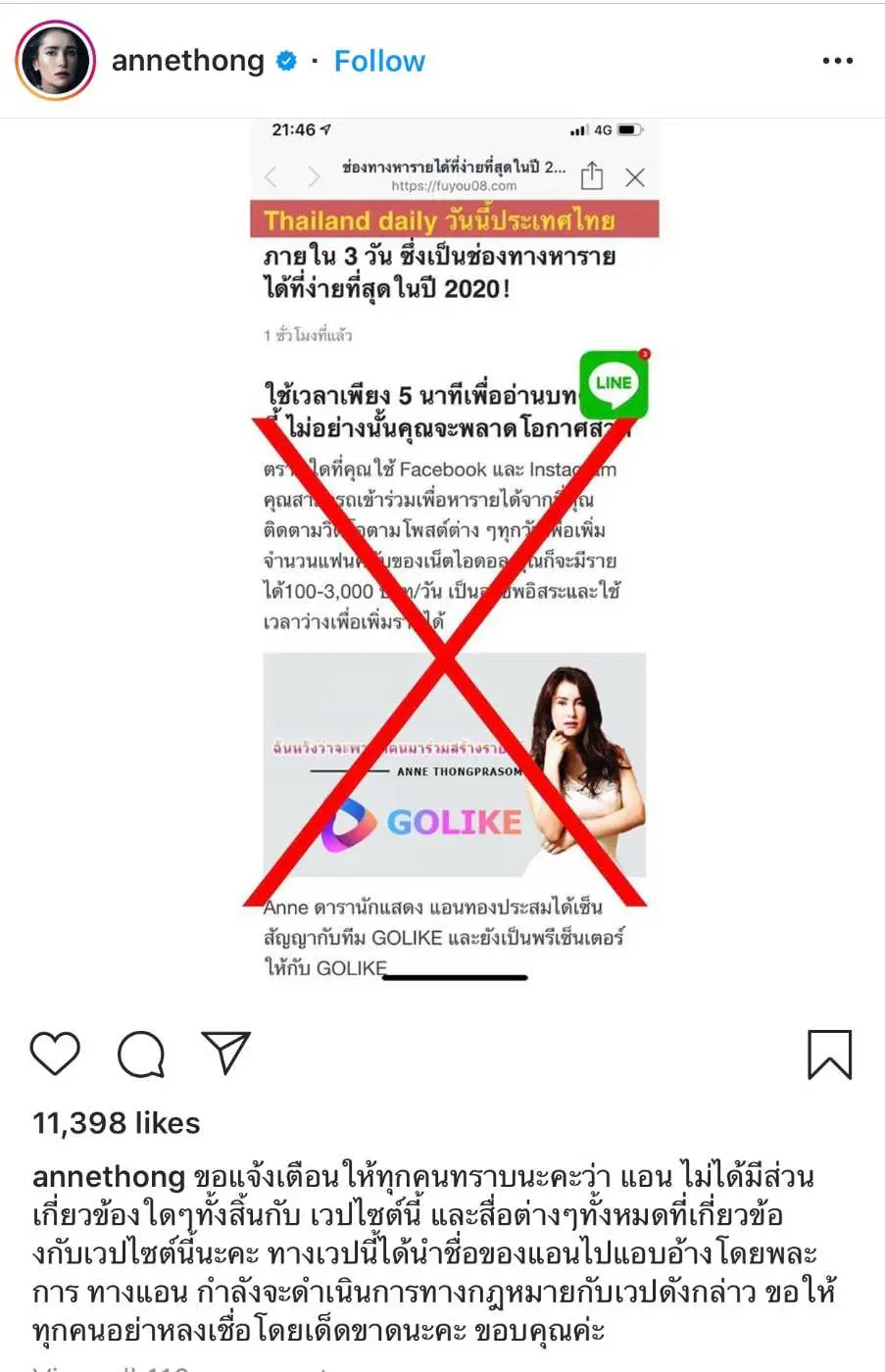885x1372 pixels.
Task: Close the in-image browser with the X icon
Action: (635, 177)
